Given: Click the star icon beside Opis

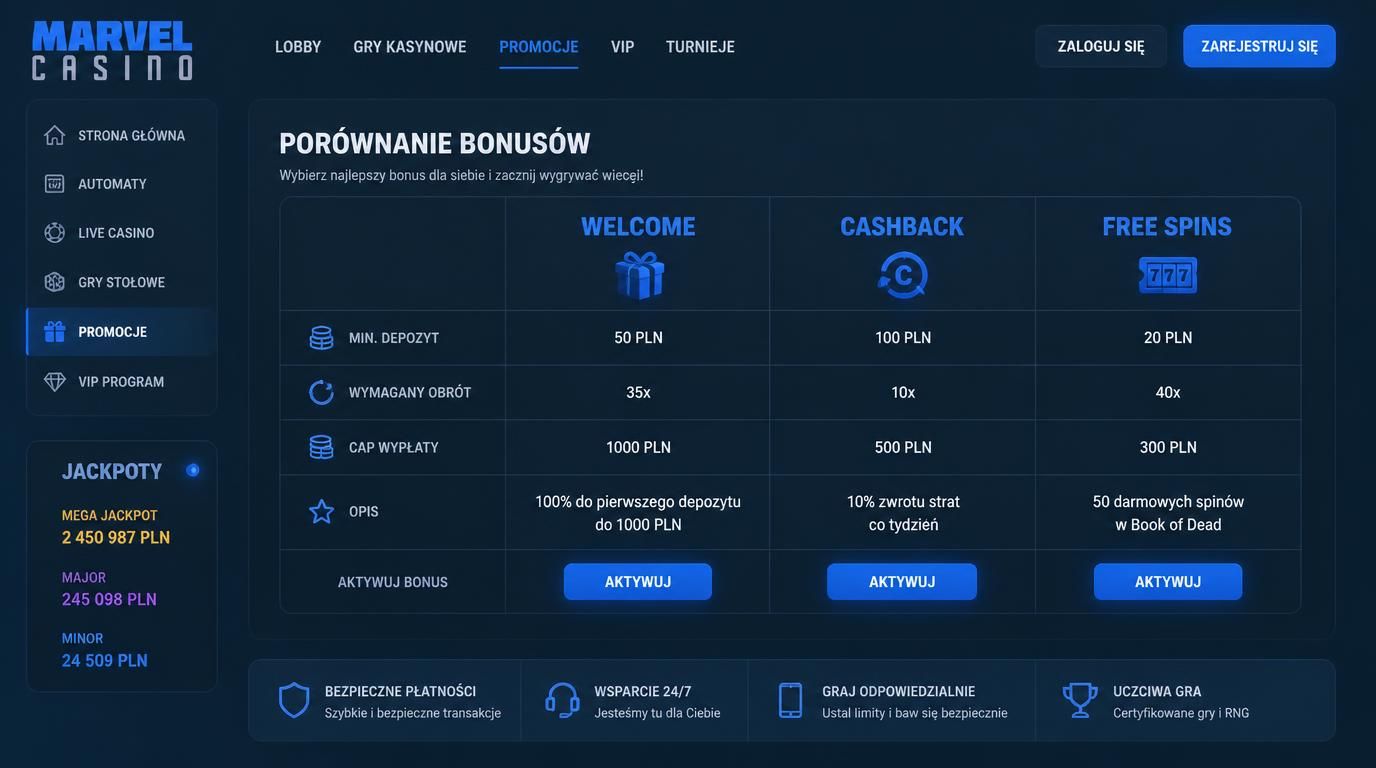Looking at the screenshot, I should point(321,512).
